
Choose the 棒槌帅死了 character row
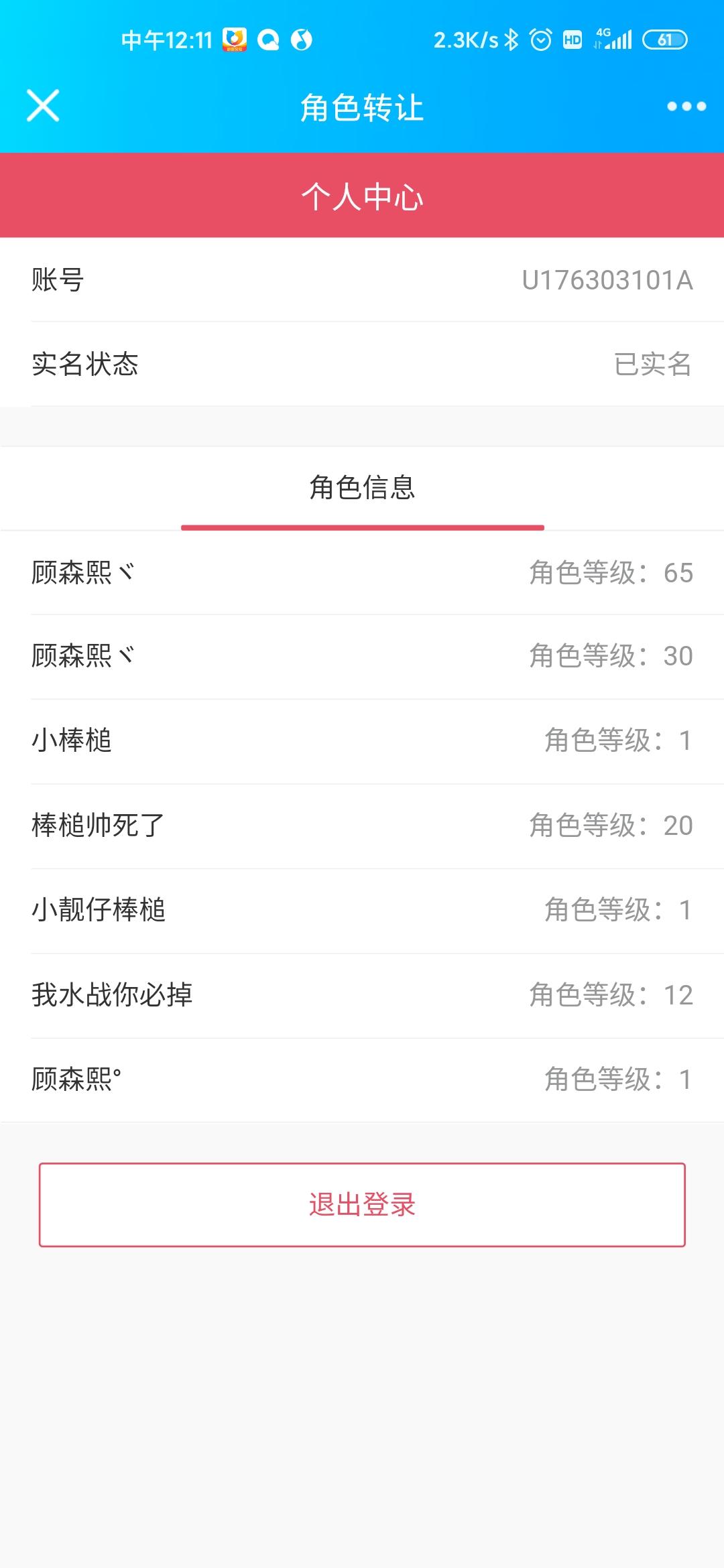362,826
